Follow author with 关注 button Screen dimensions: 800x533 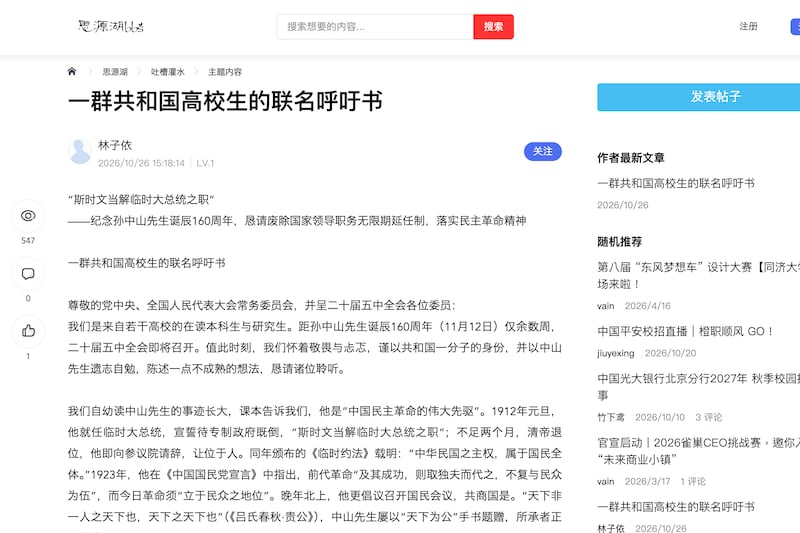pos(543,151)
